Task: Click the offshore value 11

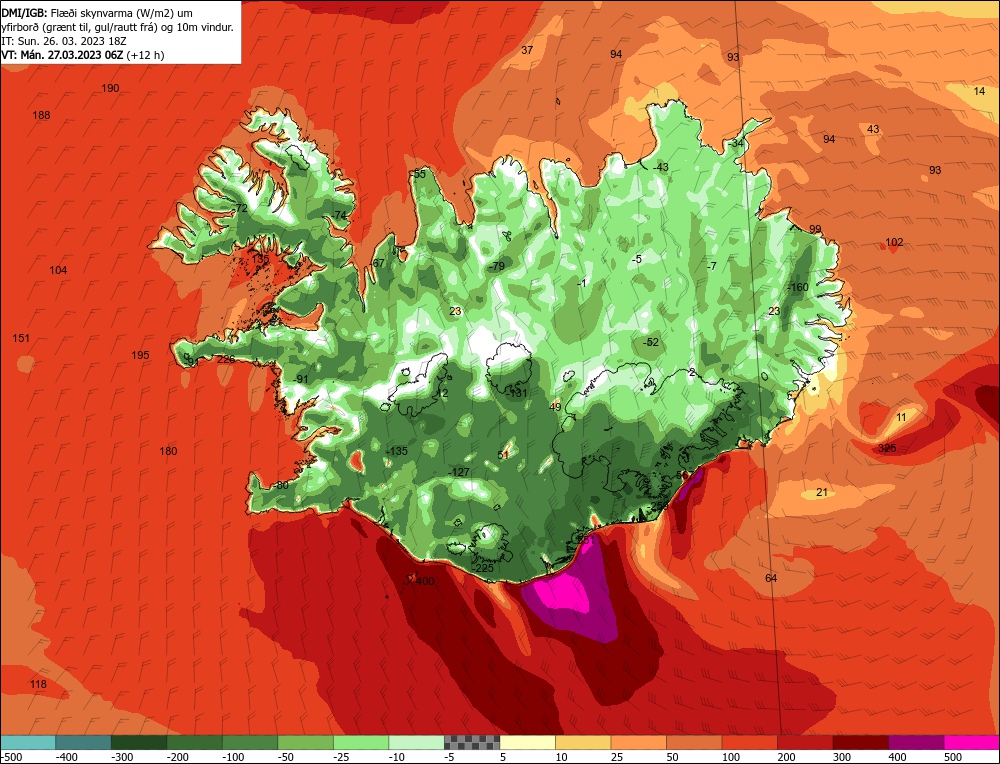Action: pyautogui.click(x=901, y=417)
